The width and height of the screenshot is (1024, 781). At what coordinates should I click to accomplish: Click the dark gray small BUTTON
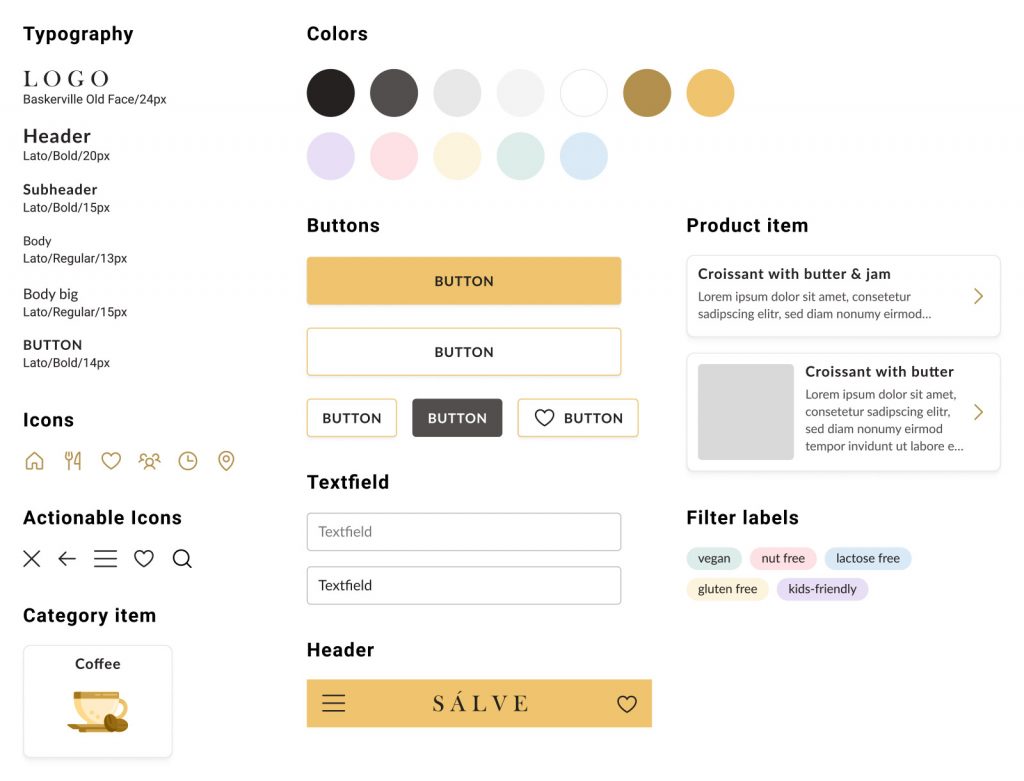coord(457,418)
